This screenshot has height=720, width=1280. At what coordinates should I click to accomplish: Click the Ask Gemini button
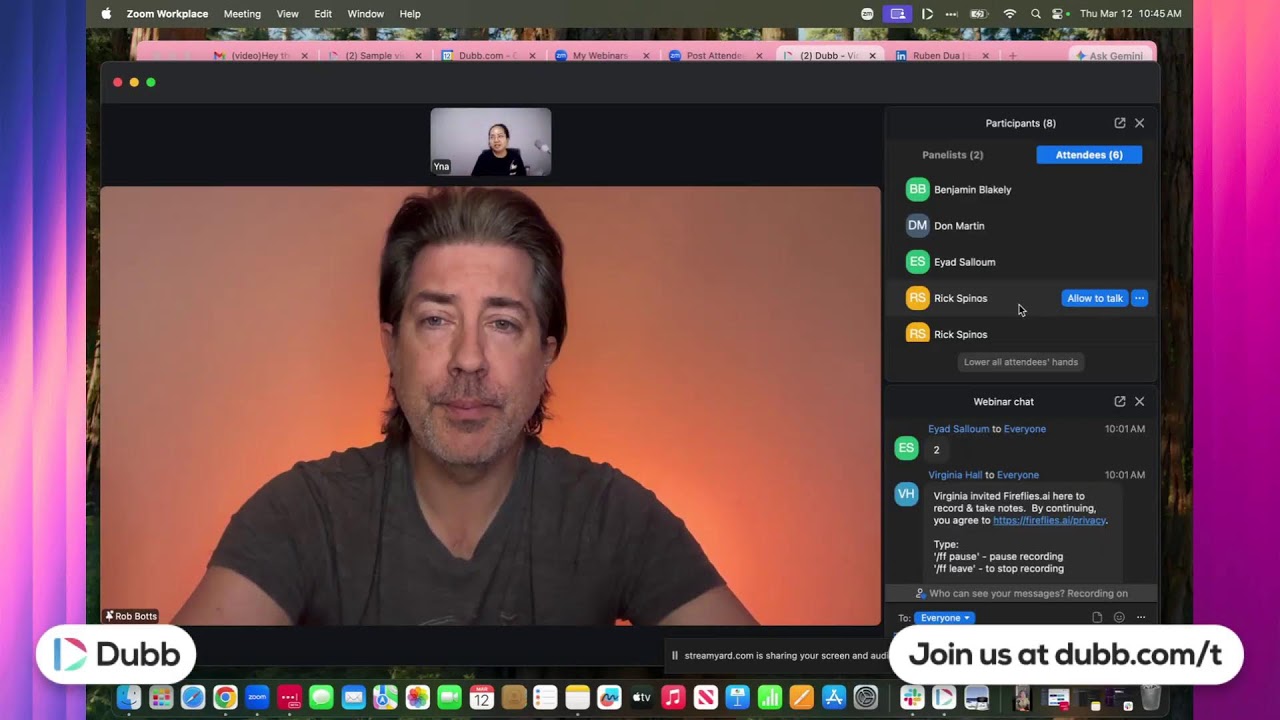coord(1108,56)
